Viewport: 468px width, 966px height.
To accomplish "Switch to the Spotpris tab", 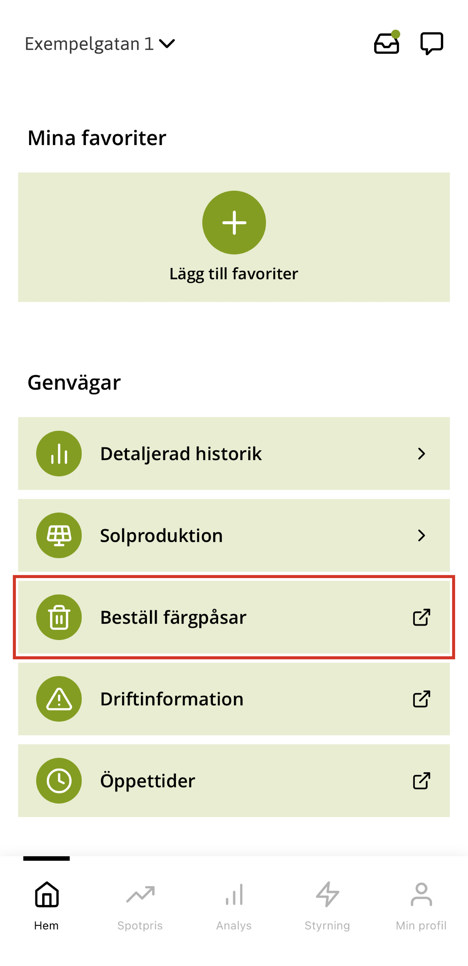I will (140, 906).
